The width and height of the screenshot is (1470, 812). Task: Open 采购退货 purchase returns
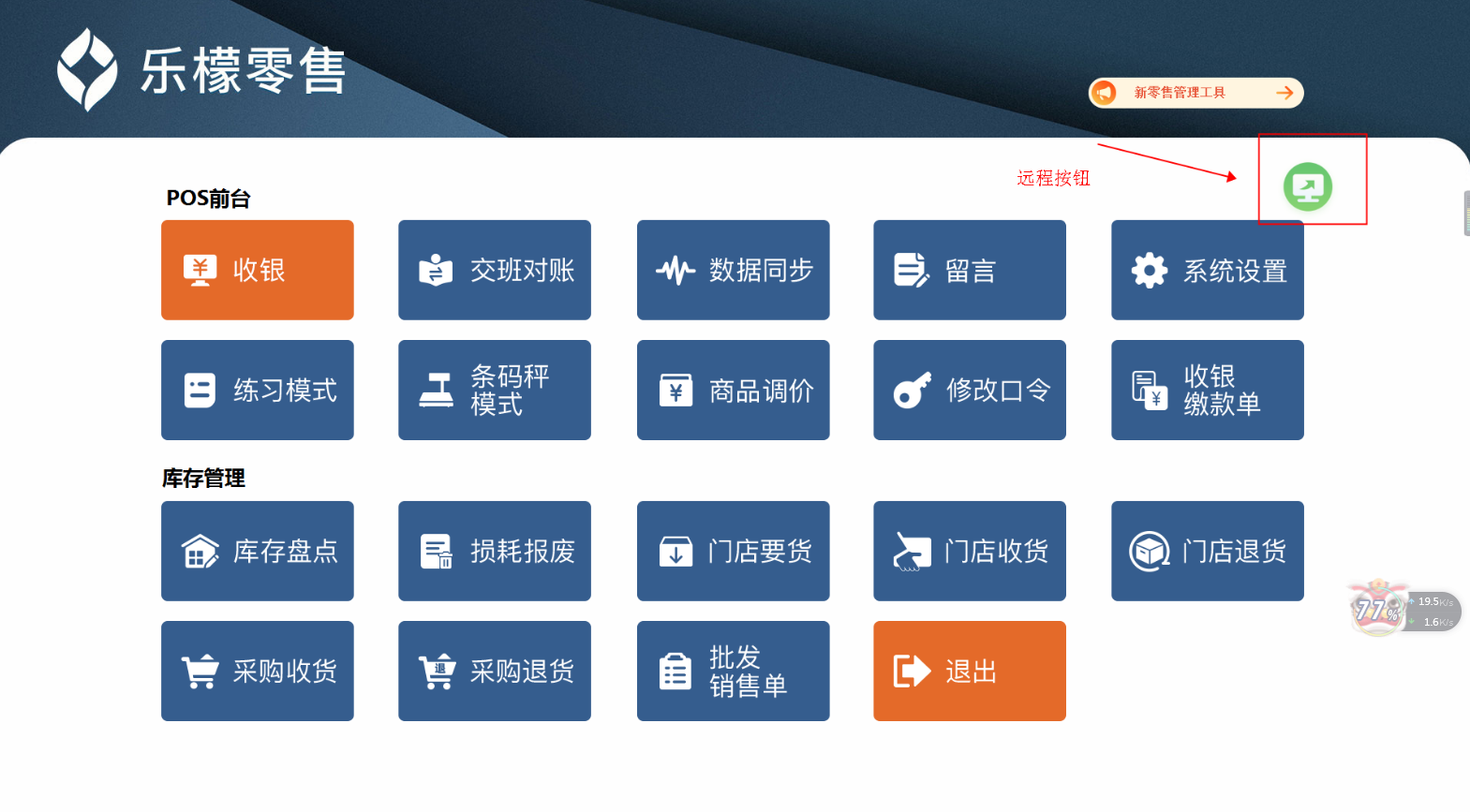[494, 671]
